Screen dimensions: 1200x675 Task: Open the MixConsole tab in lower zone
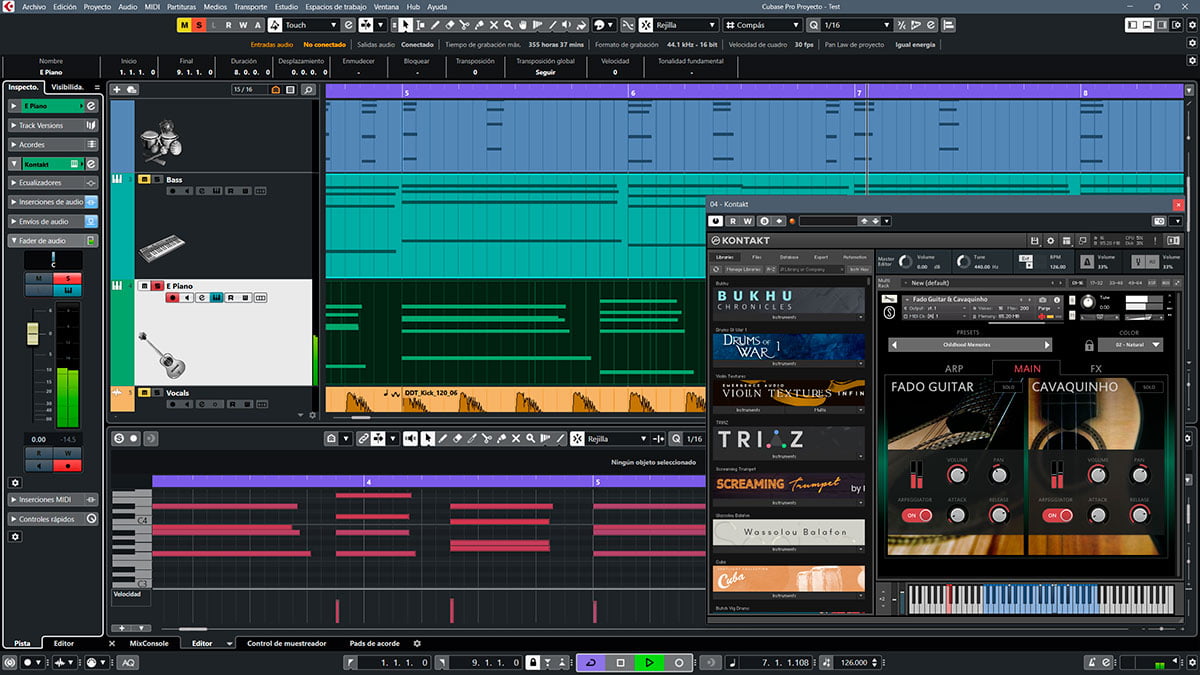click(149, 643)
